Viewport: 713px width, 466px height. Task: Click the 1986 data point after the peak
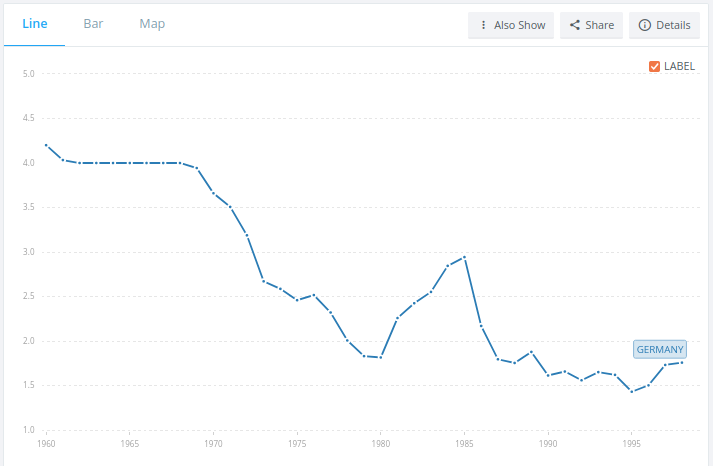(x=481, y=326)
